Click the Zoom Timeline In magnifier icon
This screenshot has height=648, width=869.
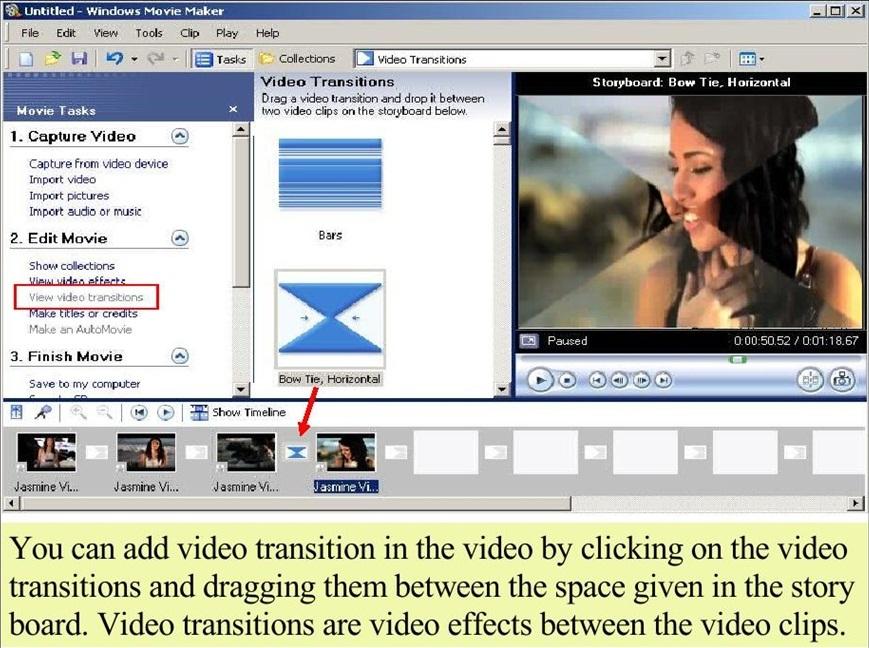click(78, 412)
